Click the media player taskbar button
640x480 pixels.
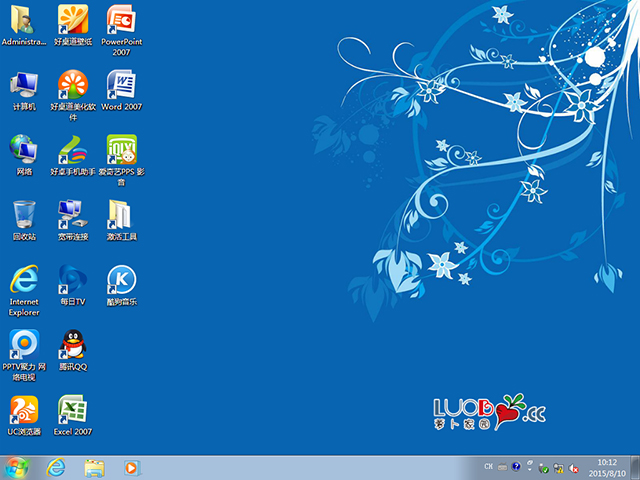pos(130,467)
